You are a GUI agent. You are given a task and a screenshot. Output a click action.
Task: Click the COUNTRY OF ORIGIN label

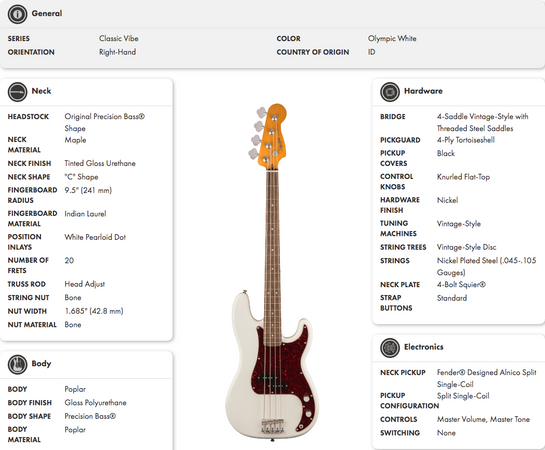coord(313,52)
